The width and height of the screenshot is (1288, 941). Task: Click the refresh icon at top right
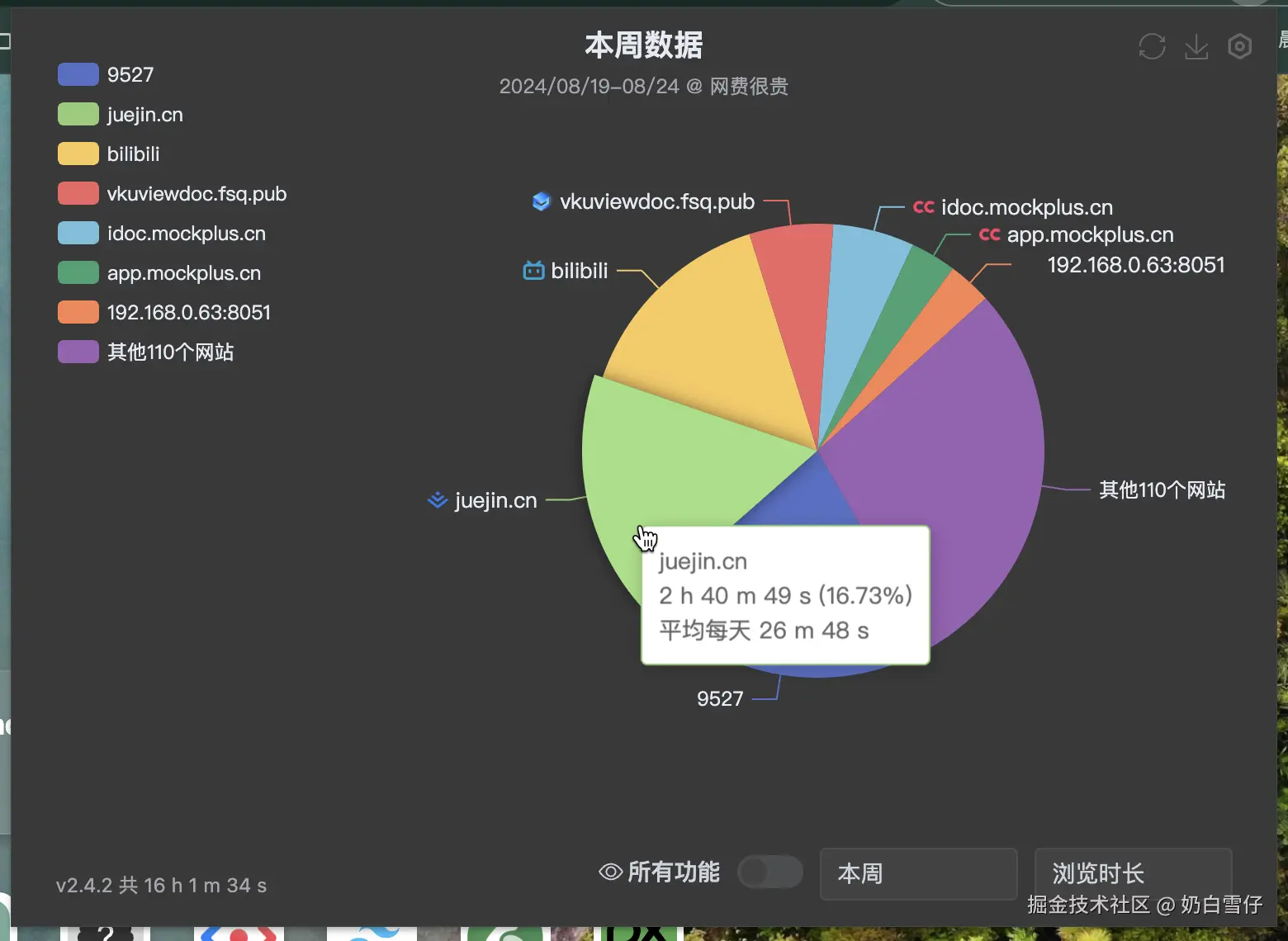coord(1152,46)
